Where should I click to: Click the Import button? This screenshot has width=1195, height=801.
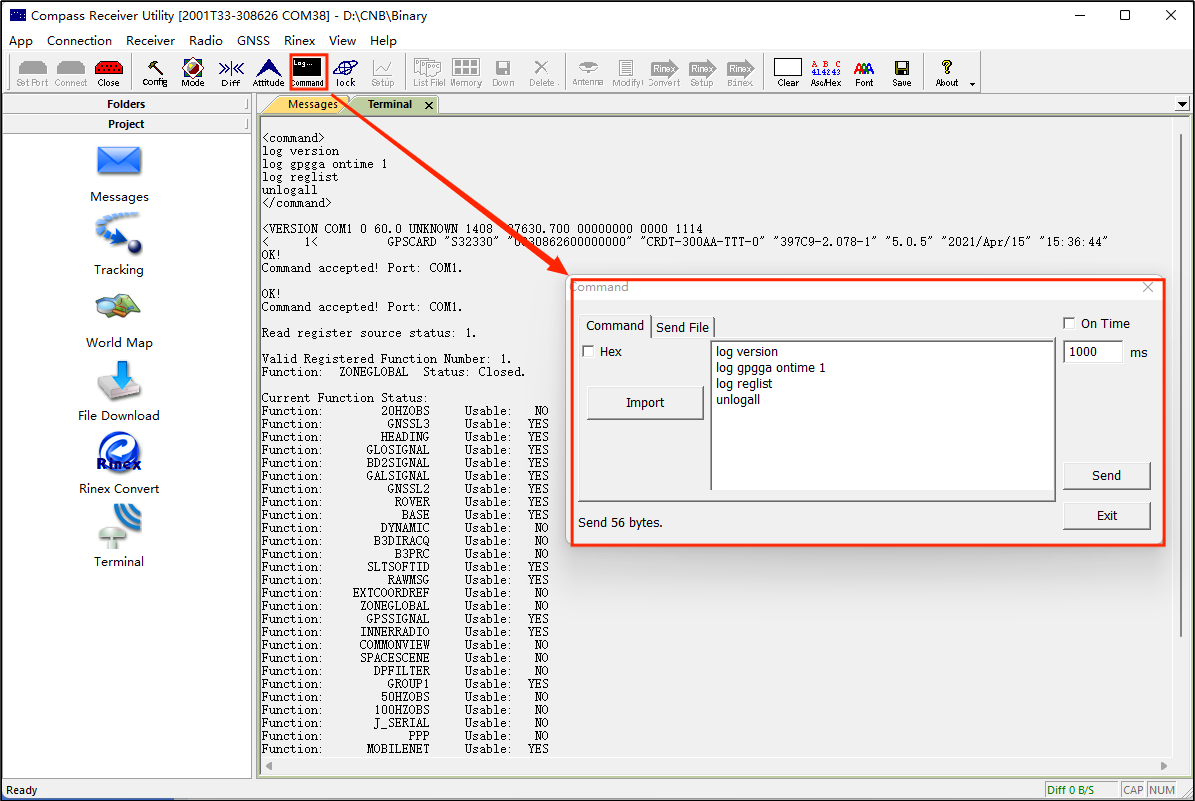(645, 402)
